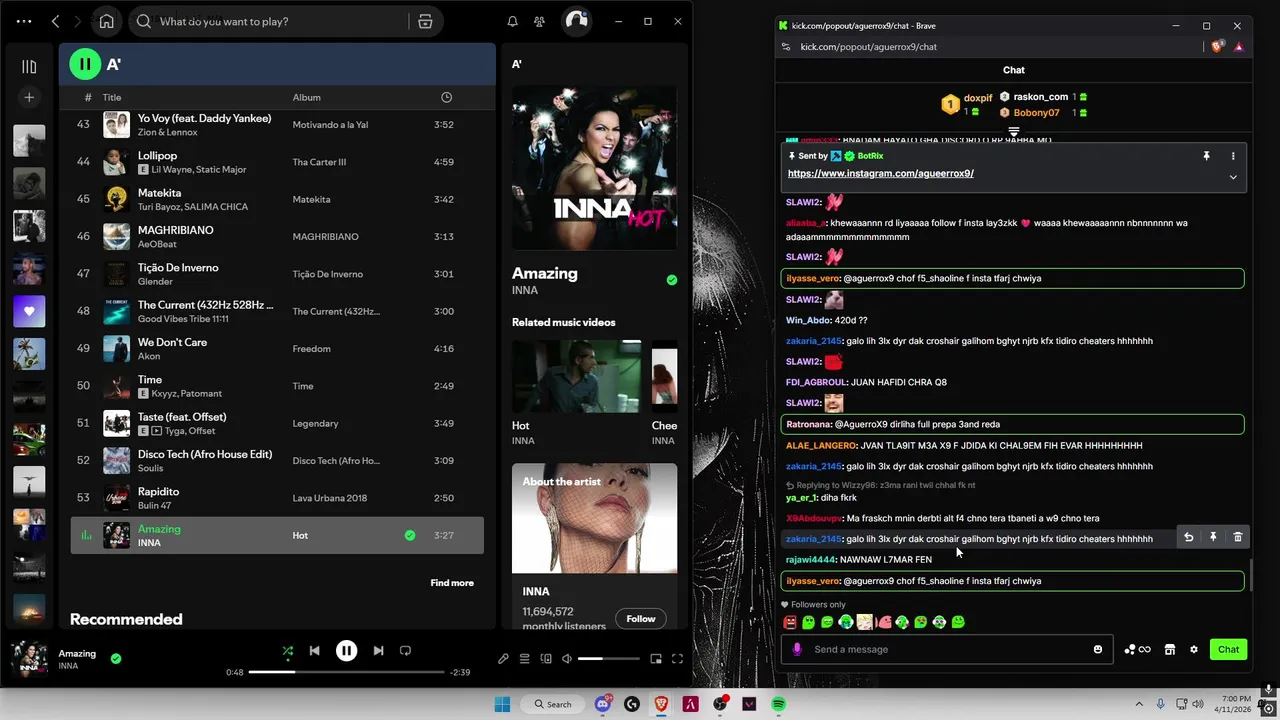Viewport: 1280px width, 720px height.
Task: Go to Spotify Home
Action: point(106,21)
